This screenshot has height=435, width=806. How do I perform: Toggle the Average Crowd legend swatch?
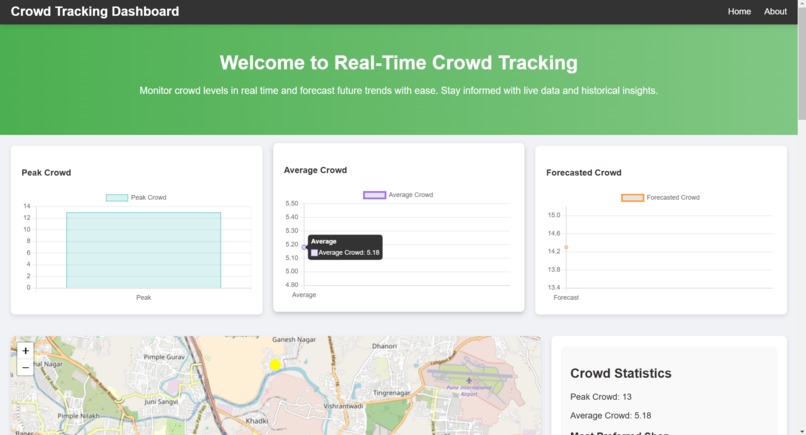374,195
